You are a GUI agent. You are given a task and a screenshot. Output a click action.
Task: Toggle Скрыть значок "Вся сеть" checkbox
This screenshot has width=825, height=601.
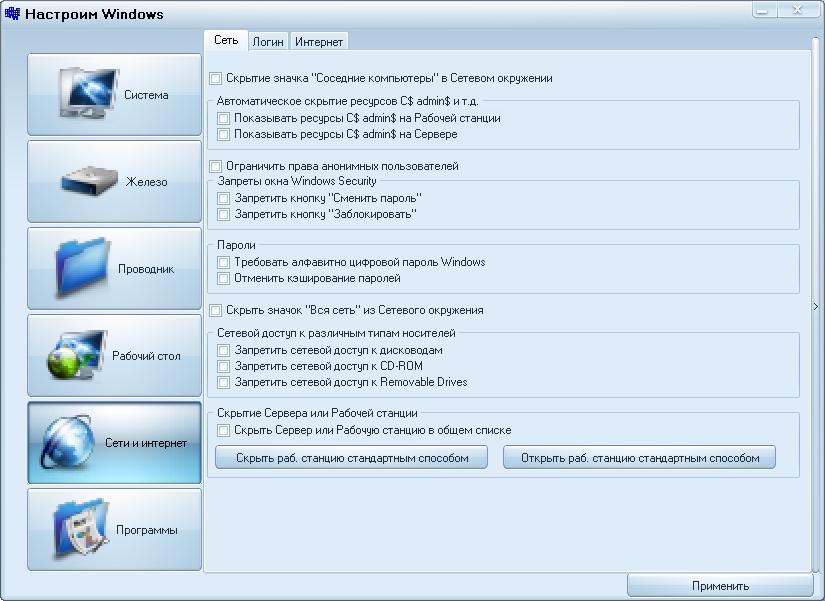215,310
